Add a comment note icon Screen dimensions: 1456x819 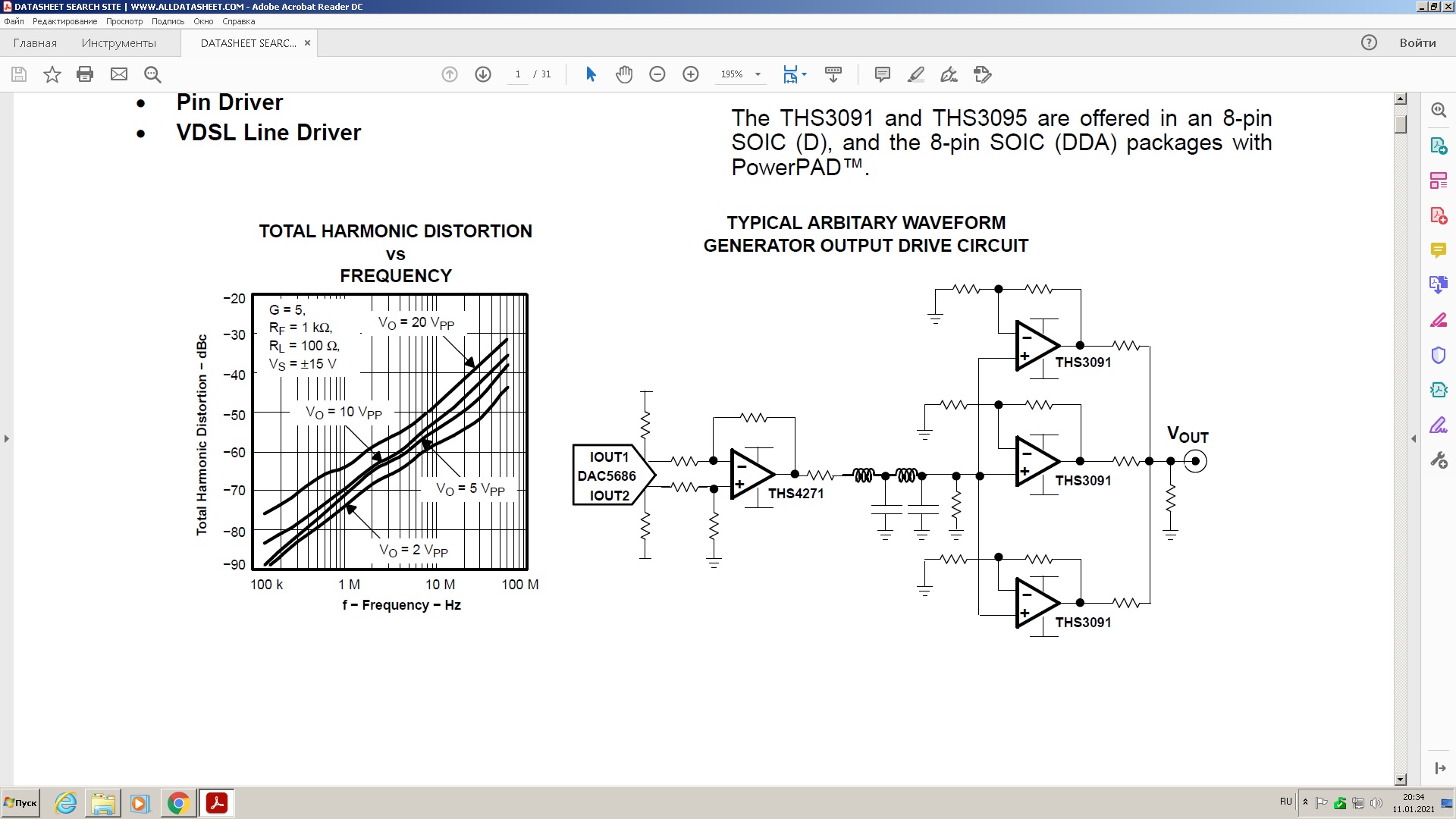click(882, 74)
